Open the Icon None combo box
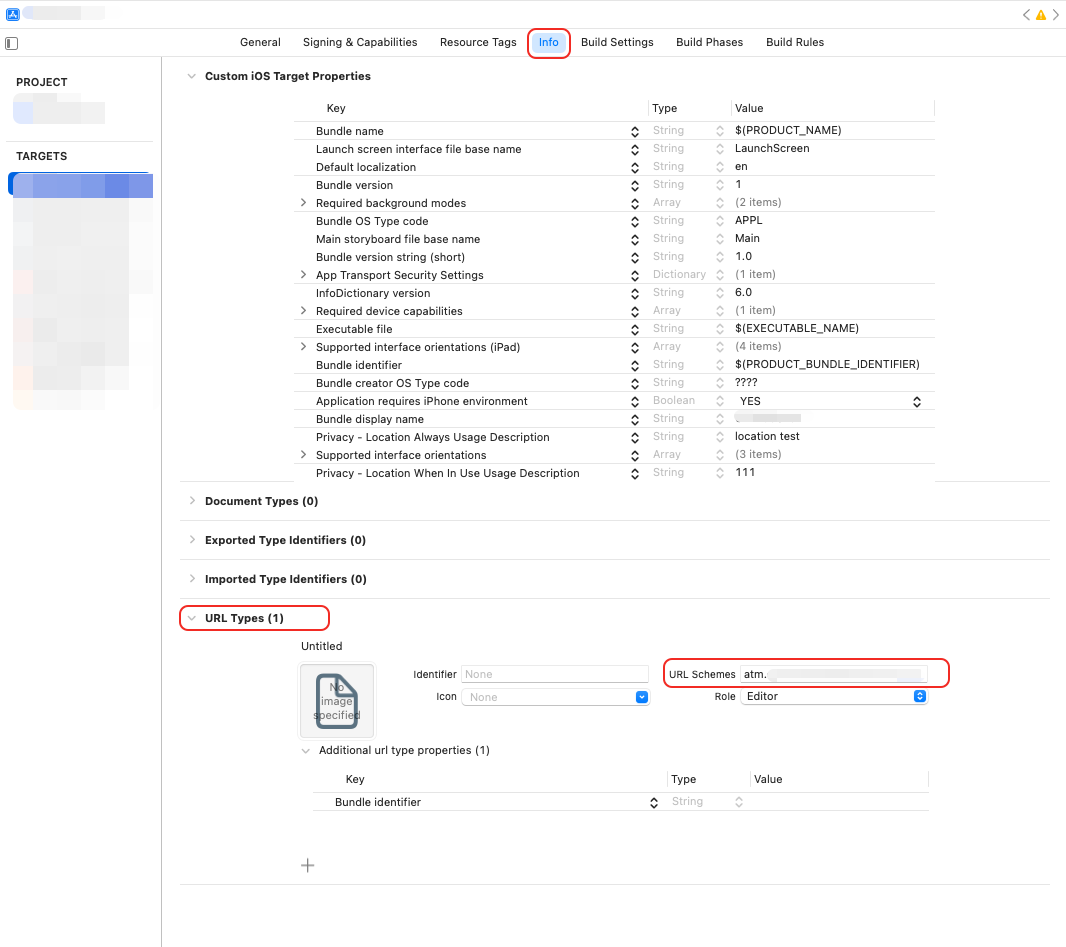The height and width of the screenshot is (947, 1066). tap(555, 697)
